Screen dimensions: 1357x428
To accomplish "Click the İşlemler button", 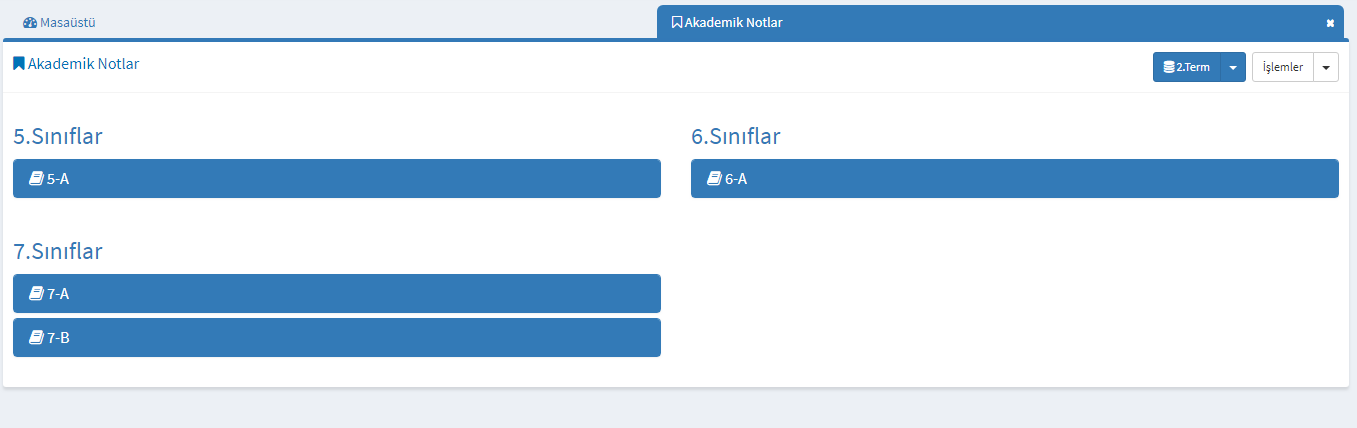I will (1282, 68).
